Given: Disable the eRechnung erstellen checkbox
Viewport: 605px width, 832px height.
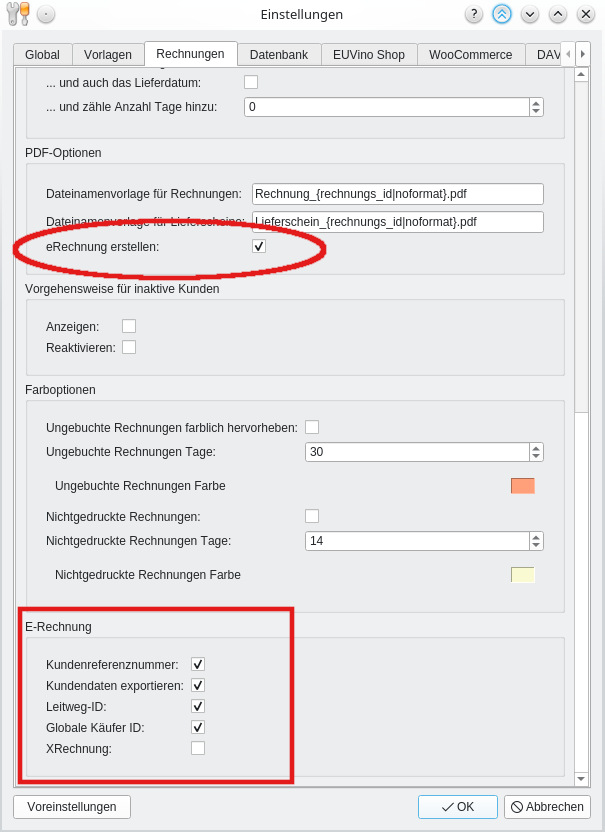Looking at the screenshot, I should coord(259,246).
